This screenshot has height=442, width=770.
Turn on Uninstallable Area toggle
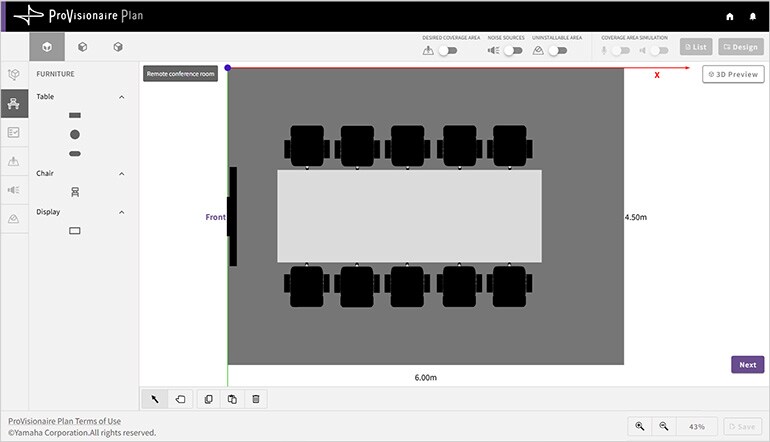click(x=556, y=50)
